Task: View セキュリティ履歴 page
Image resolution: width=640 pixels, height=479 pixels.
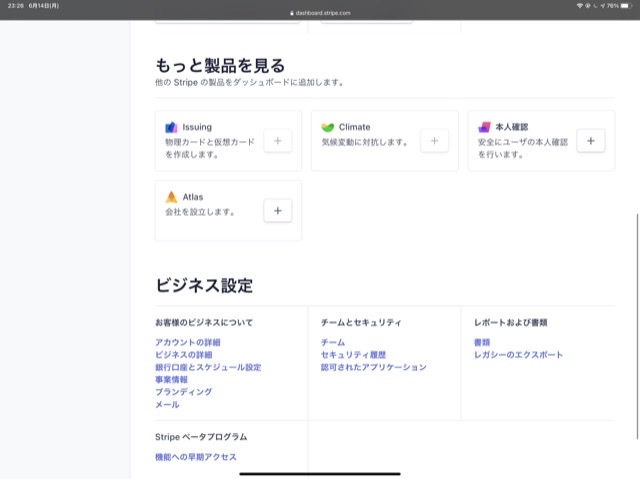Action: (353, 355)
